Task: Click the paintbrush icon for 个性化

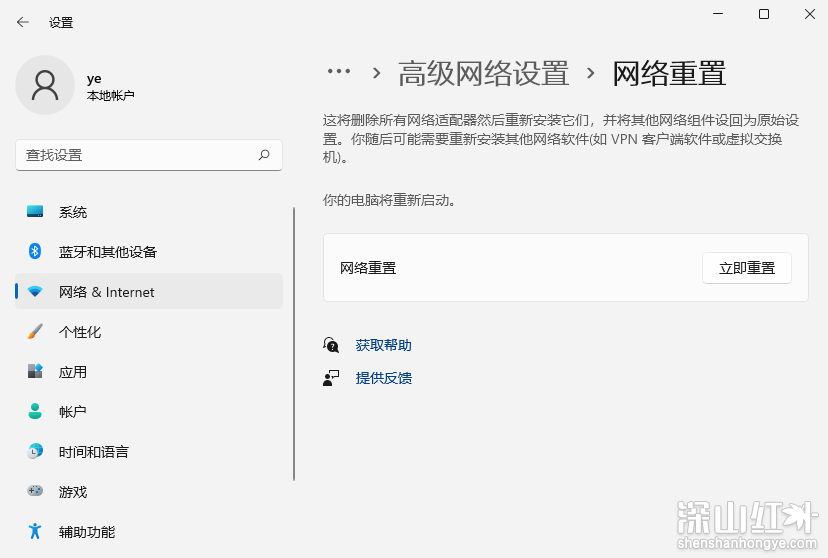Action: pos(35,332)
